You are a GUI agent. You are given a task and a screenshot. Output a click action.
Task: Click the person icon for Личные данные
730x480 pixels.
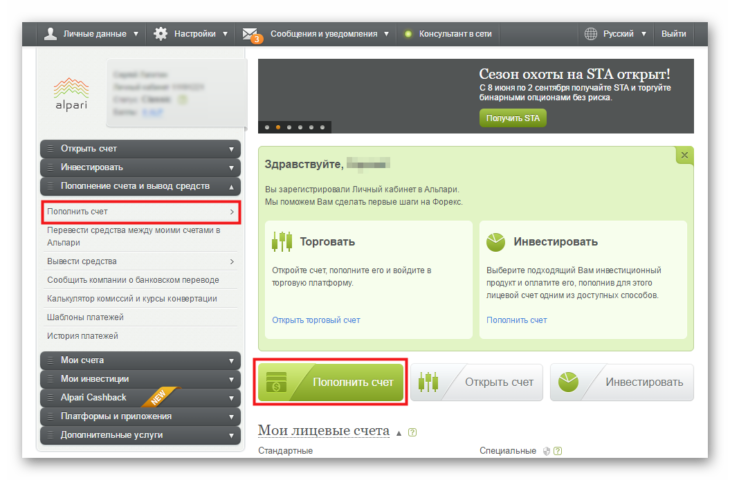(50, 34)
